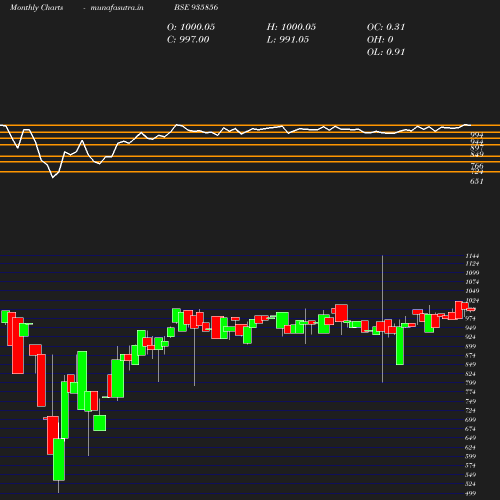Click the "499" price axis label
The width and height of the screenshot is (500, 500).
pyautogui.click(x=471, y=493)
